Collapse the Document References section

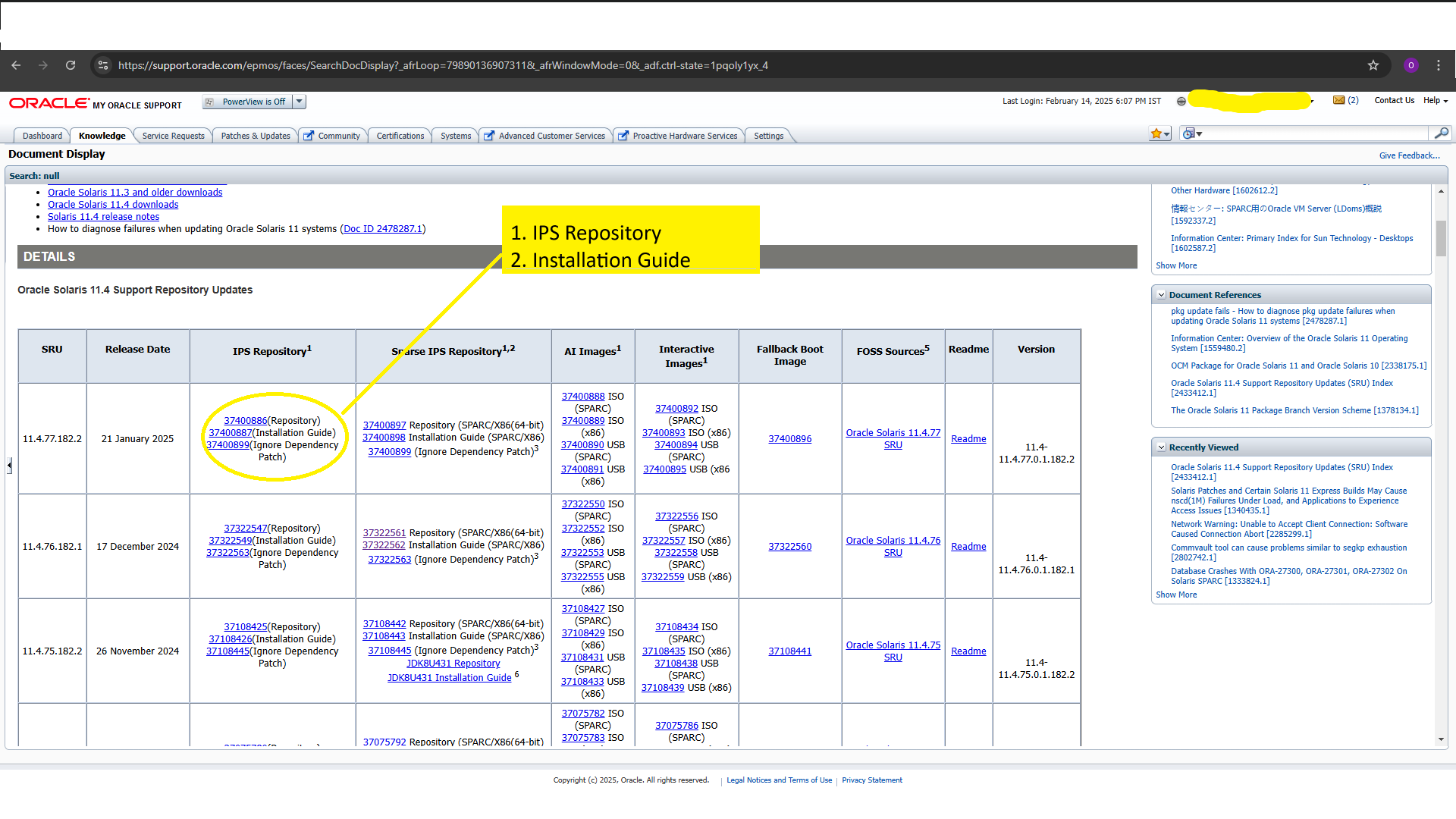1161,295
